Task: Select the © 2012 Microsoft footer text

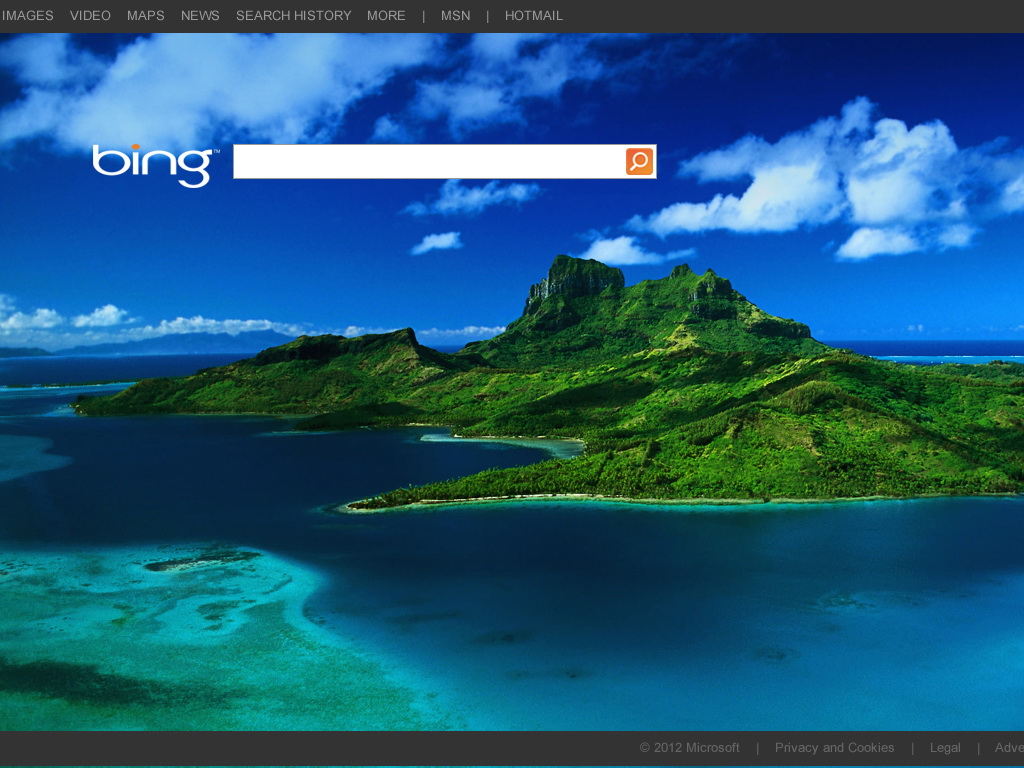Action: (690, 748)
